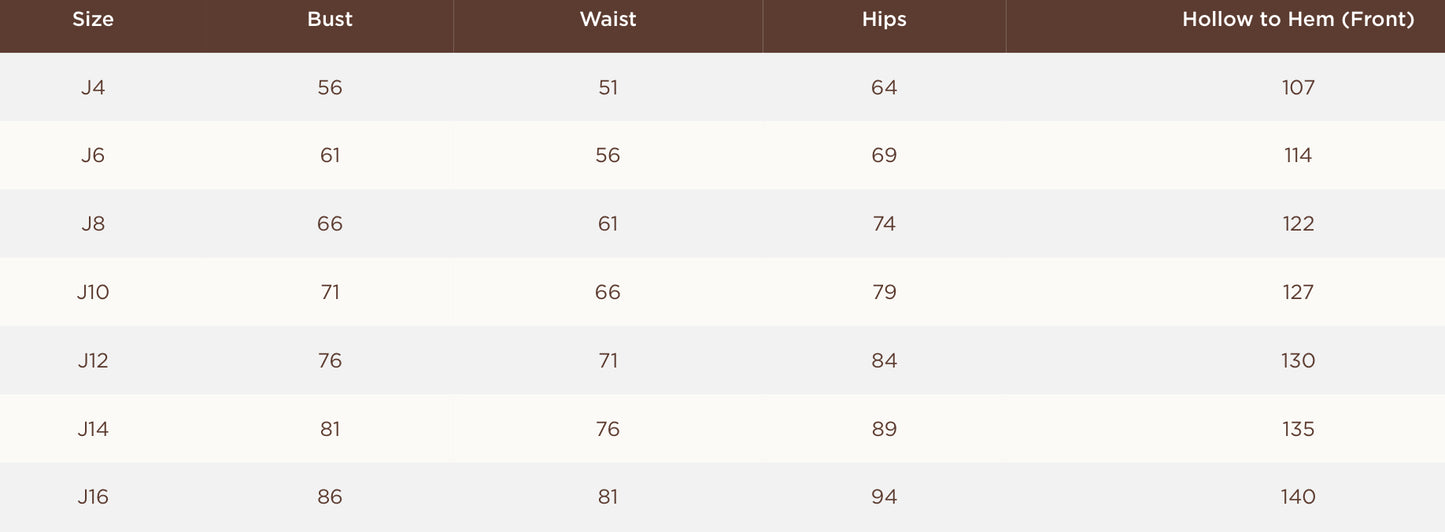This screenshot has width=1445, height=532.
Task: Click the Bust column header
Action: pyautogui.click(x=330, y=20)
